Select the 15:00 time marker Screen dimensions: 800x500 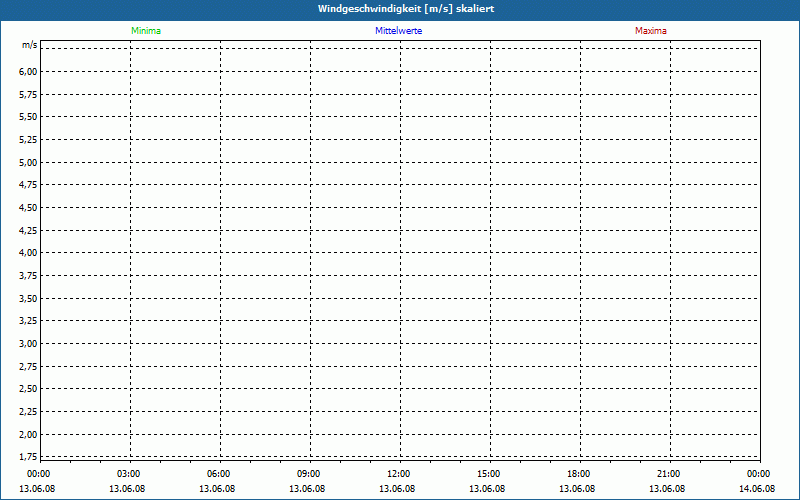coord(489,474)
